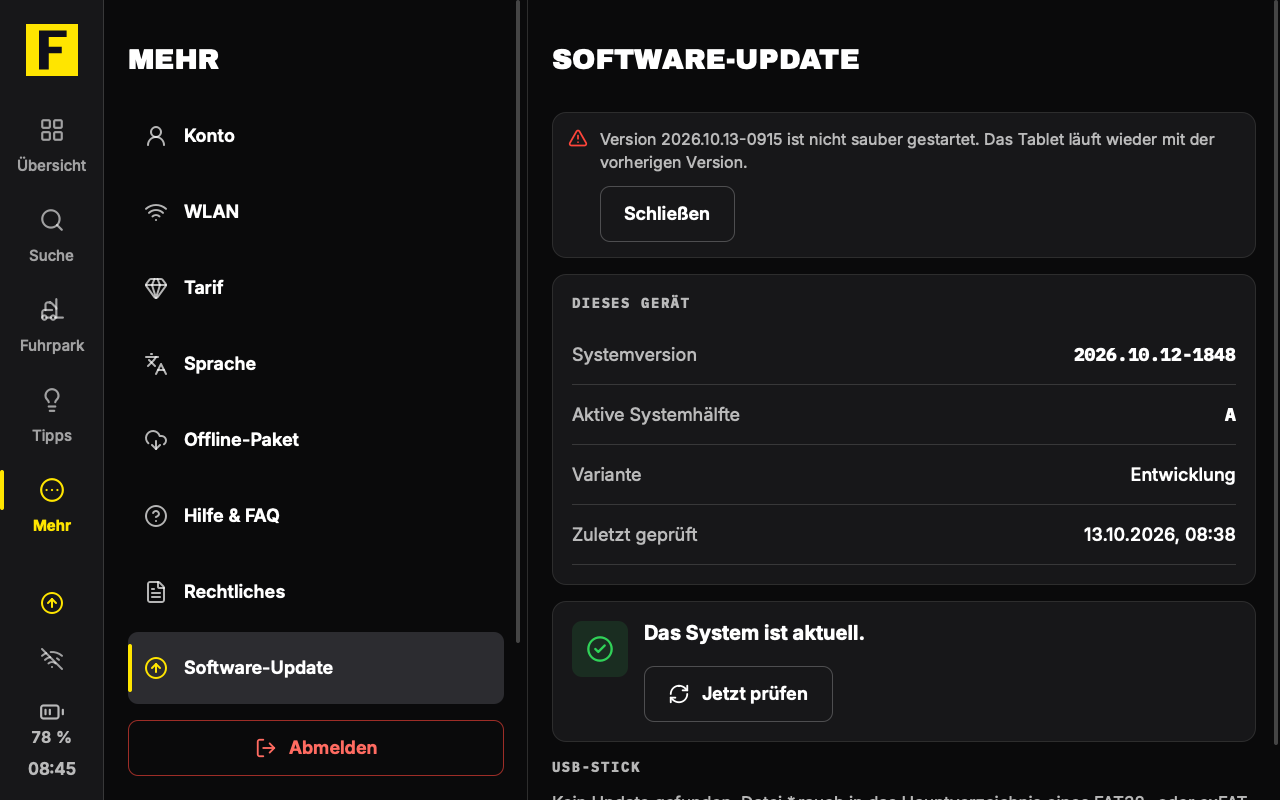Click the Mehr panel scrollbar
Screen dimensions: 1280x800
pyautogui.click(x=517, y=321)
